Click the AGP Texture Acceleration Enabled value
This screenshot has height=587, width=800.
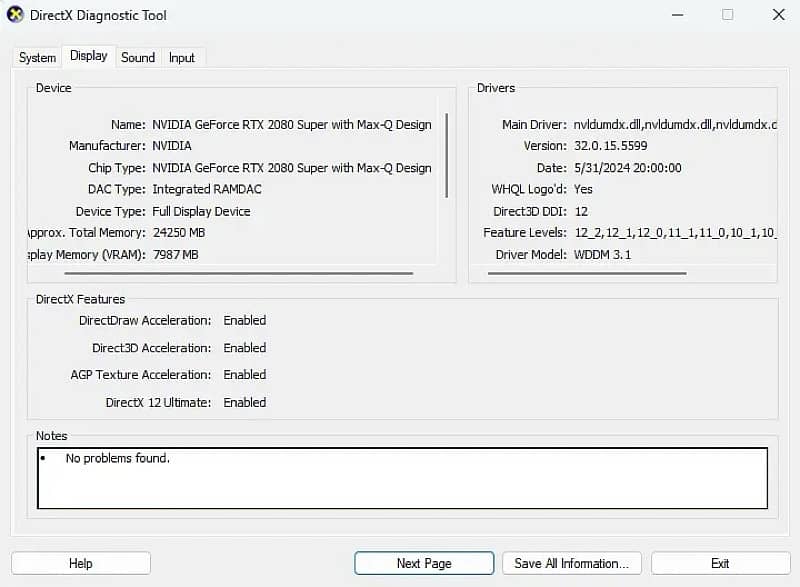245,374
